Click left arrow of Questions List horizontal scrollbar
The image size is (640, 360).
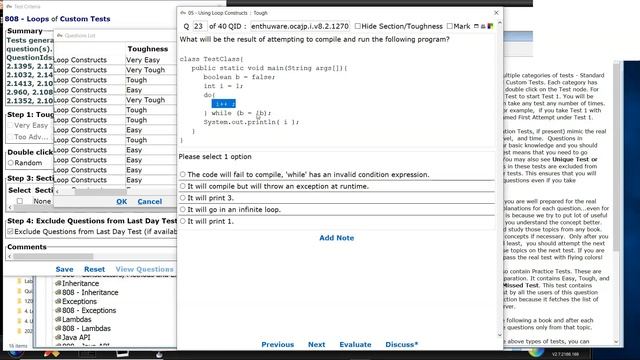pyautogui.click(x=57, y=191)
